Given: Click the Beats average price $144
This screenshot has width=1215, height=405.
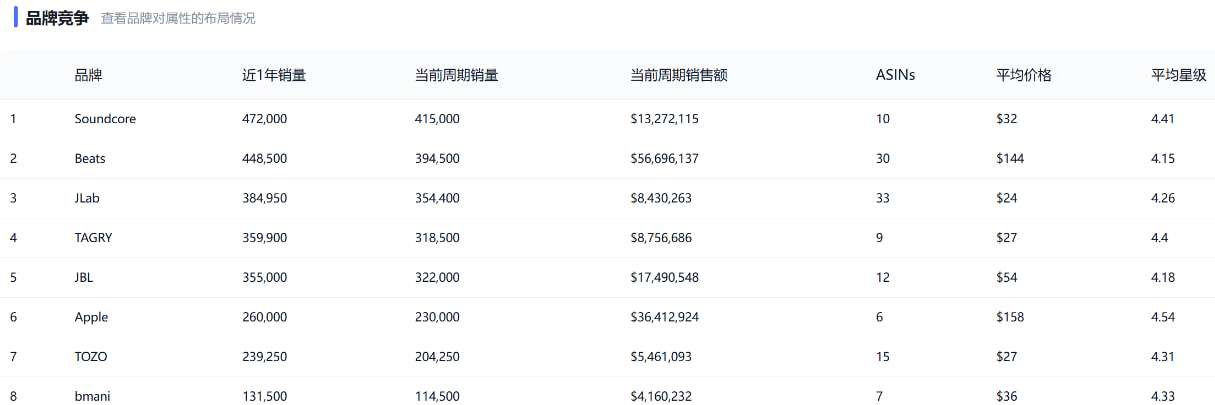Looking at the screenshot, I should click(x=1010, y=159).
